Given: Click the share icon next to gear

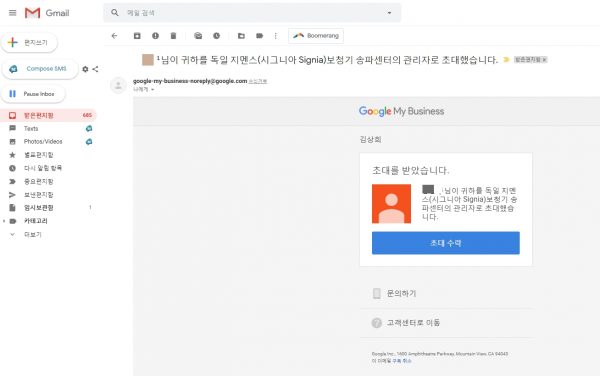Looking at the screenshot, I should [x=95, y=69].
